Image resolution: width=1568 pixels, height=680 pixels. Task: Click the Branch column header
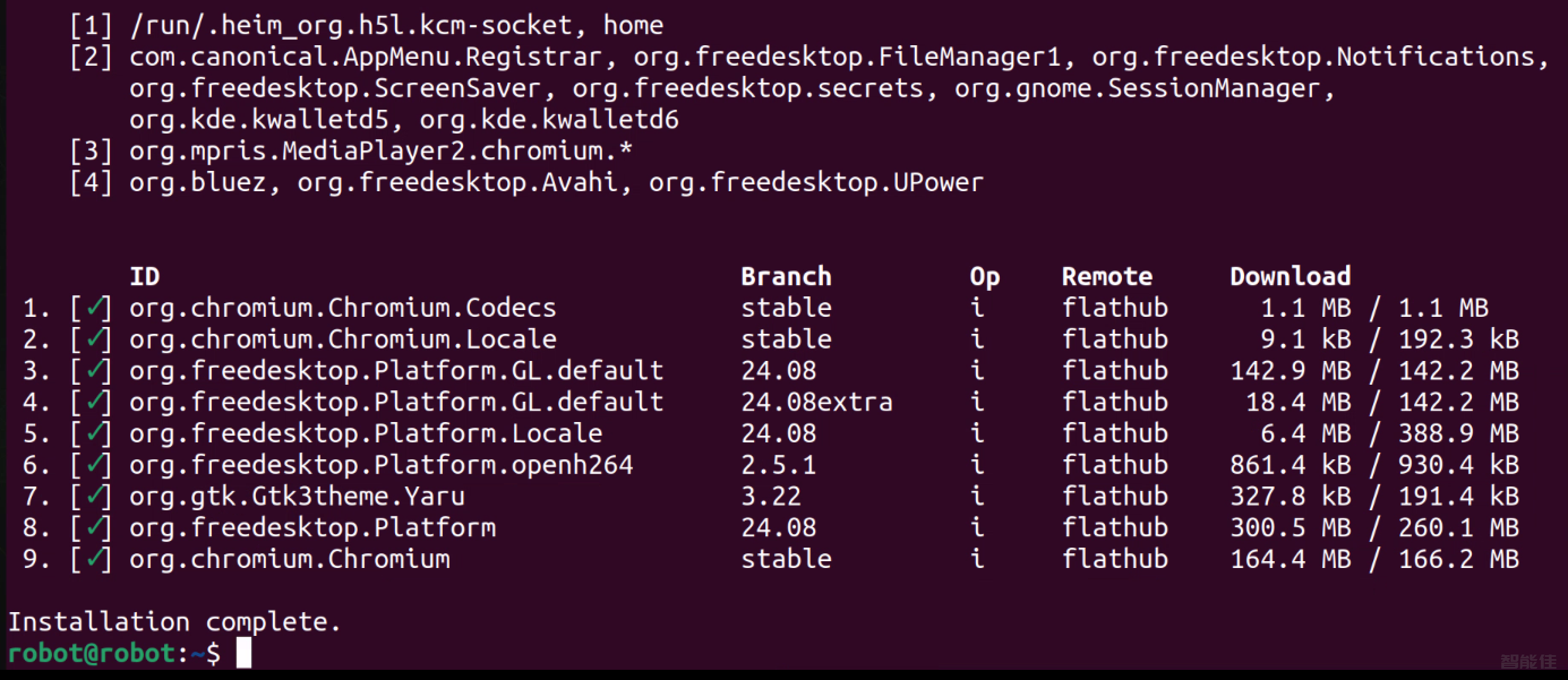pyautogui.click(x=786, y=276)
